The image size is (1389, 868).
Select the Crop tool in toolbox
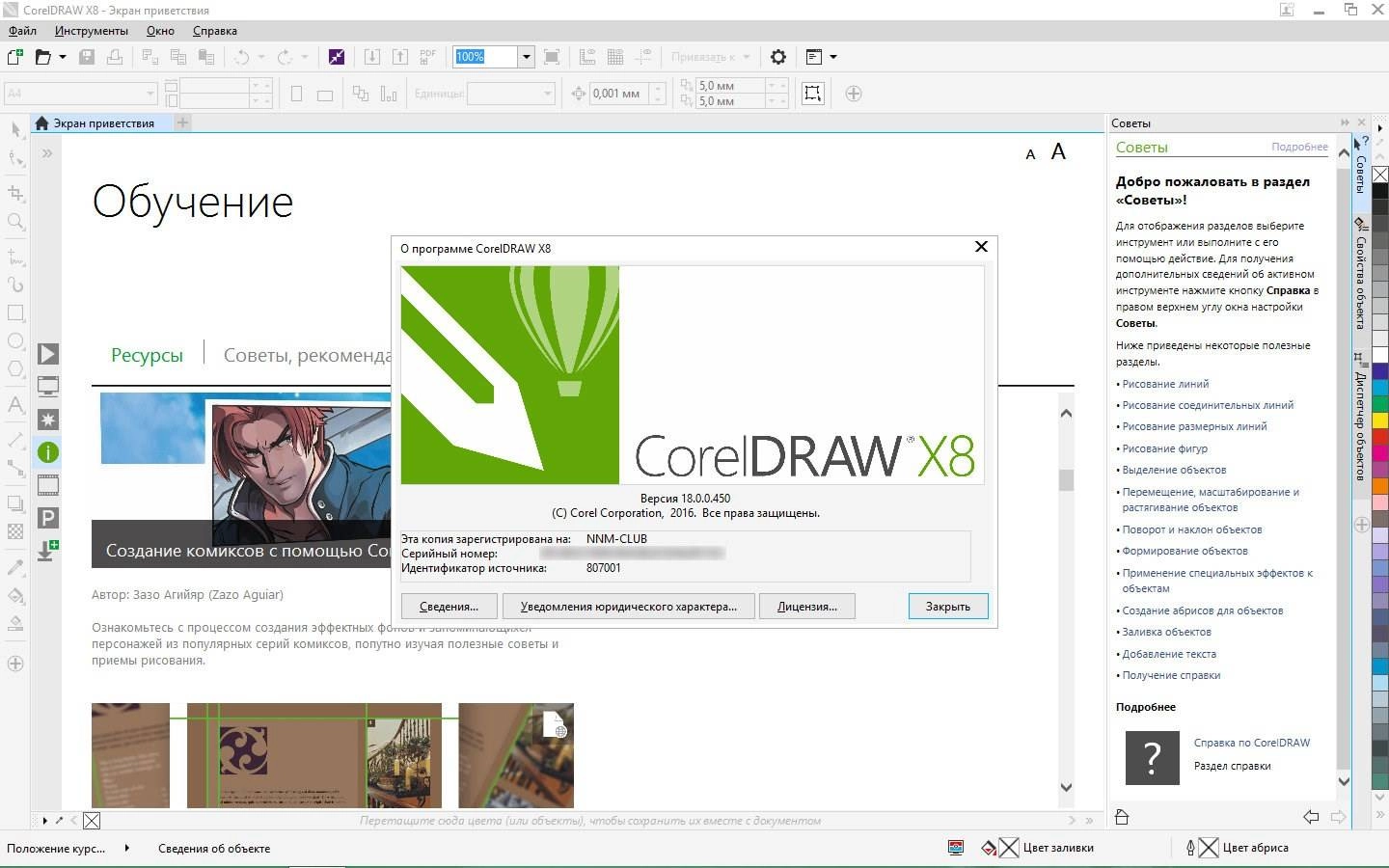[x=15, y=193]
